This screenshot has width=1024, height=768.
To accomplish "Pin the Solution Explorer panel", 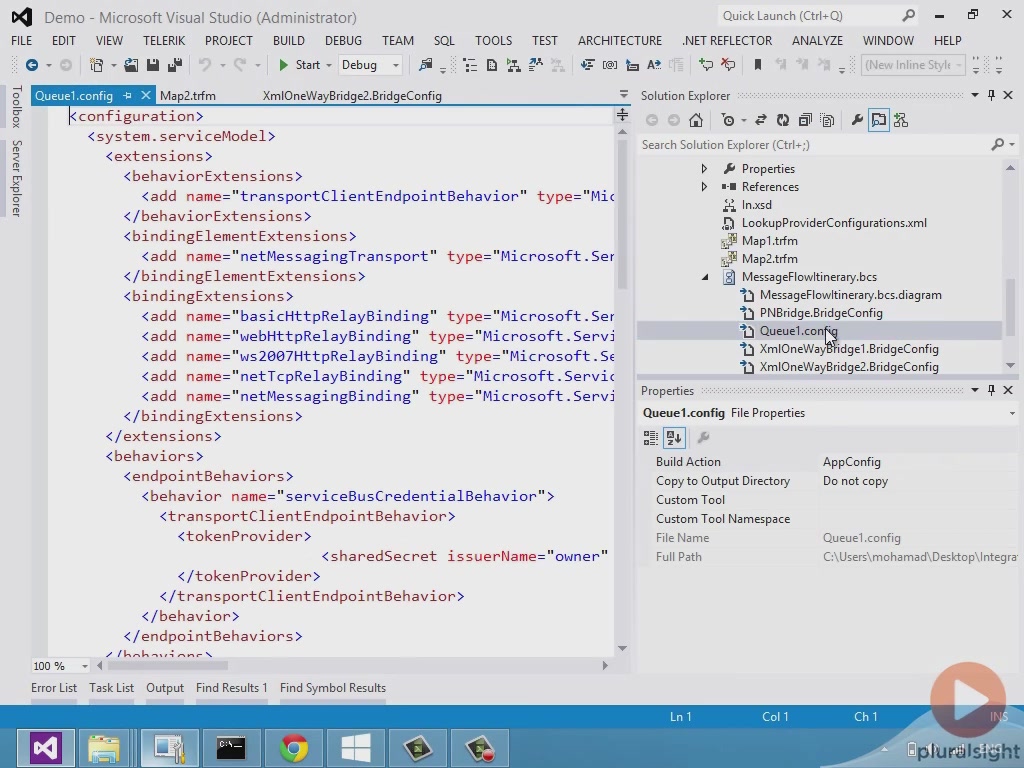I will [991, 95].
